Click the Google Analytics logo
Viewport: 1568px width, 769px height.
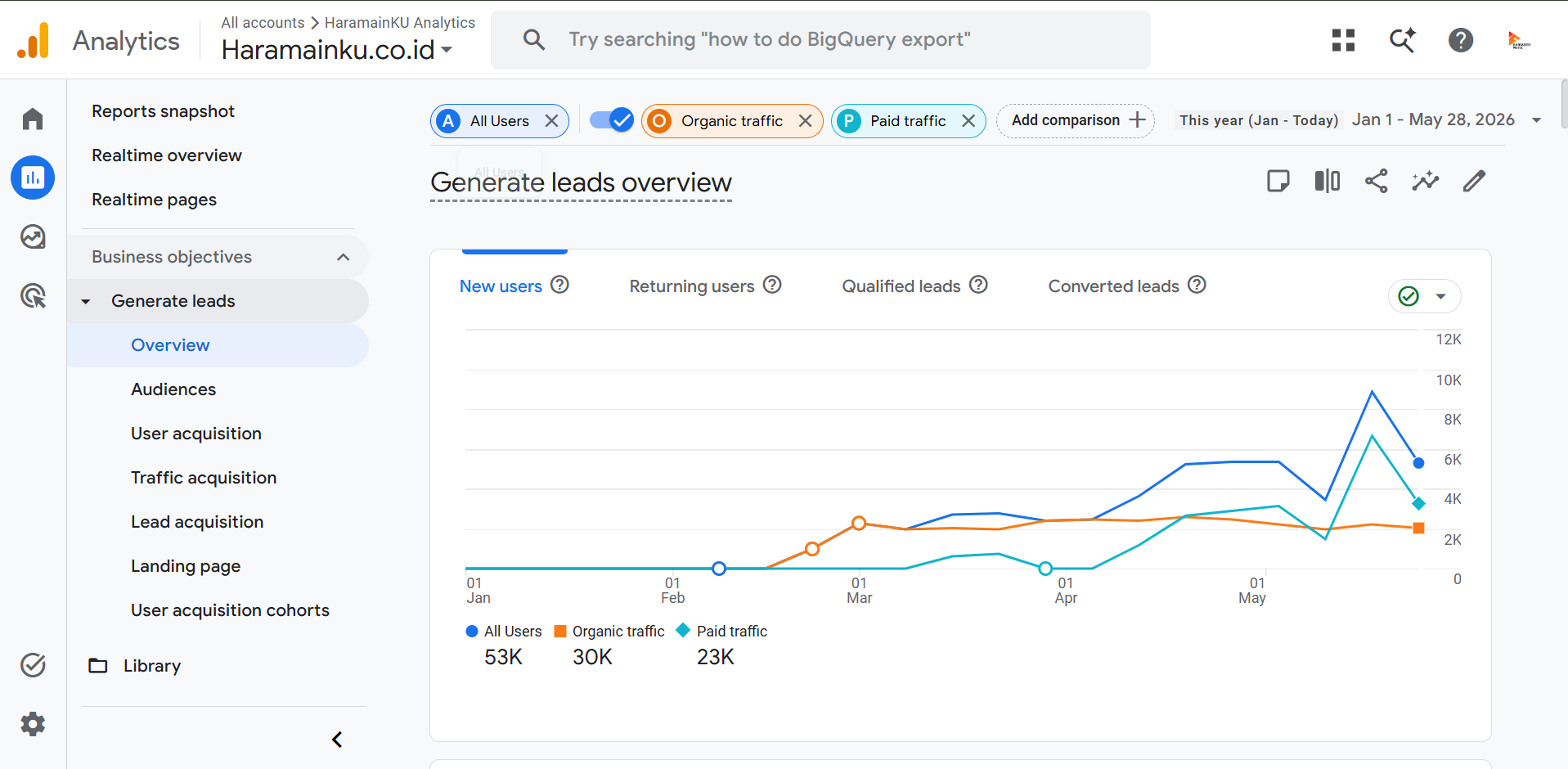click(x=34, y=40)
